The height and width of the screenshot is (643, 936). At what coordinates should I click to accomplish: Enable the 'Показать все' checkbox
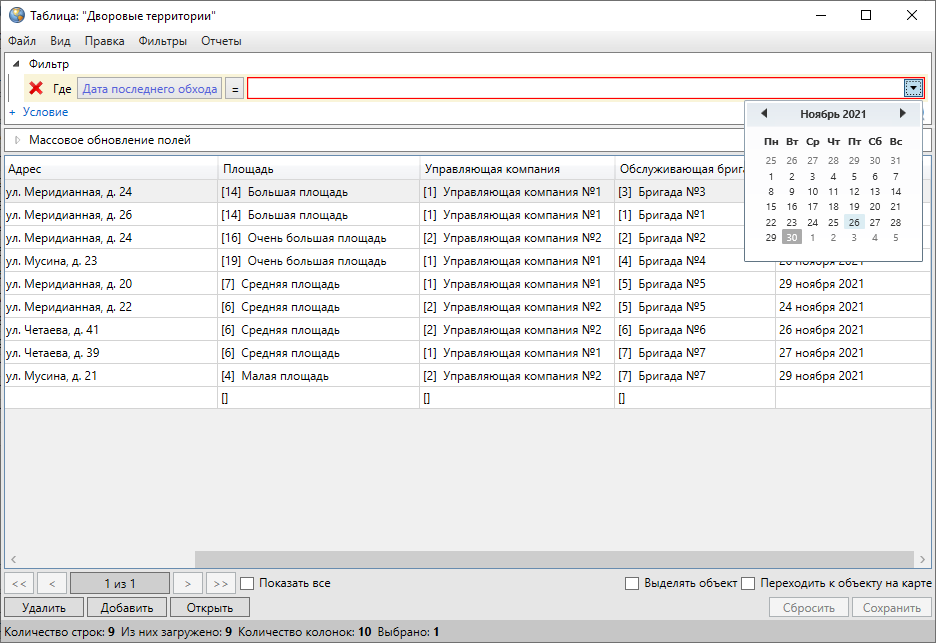click(248, 583)
